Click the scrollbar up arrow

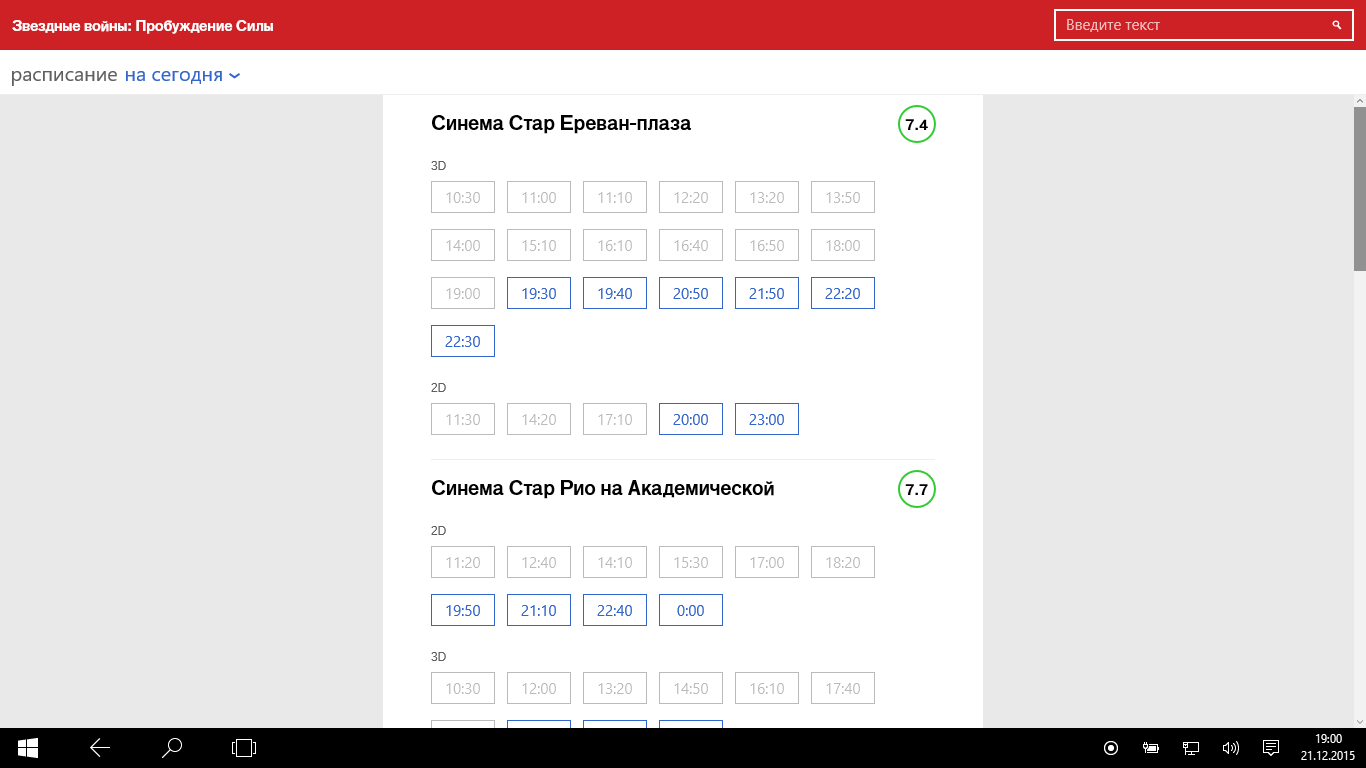(1360, 101)
